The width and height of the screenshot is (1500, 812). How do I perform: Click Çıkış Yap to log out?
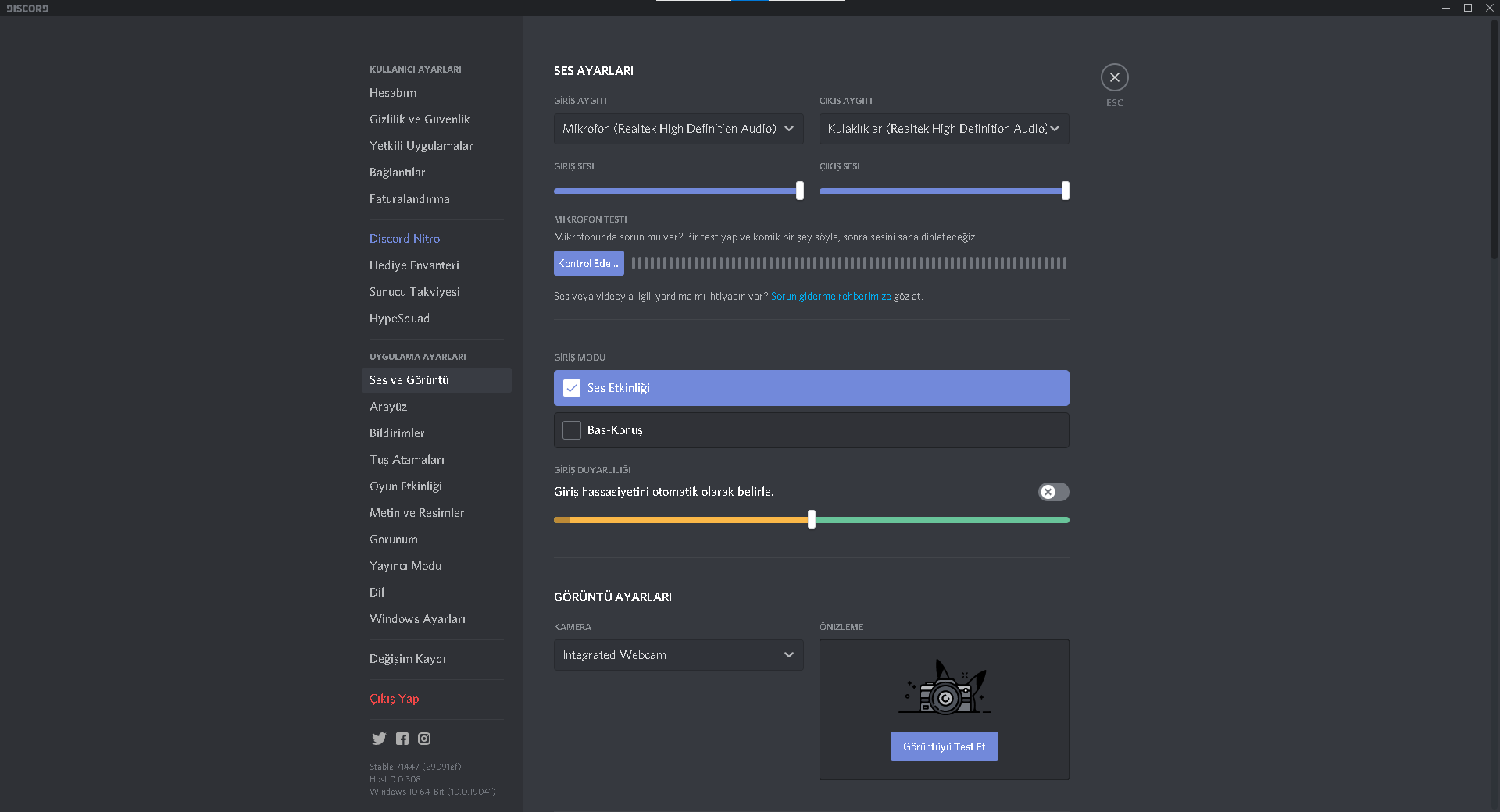pos(437,699)
